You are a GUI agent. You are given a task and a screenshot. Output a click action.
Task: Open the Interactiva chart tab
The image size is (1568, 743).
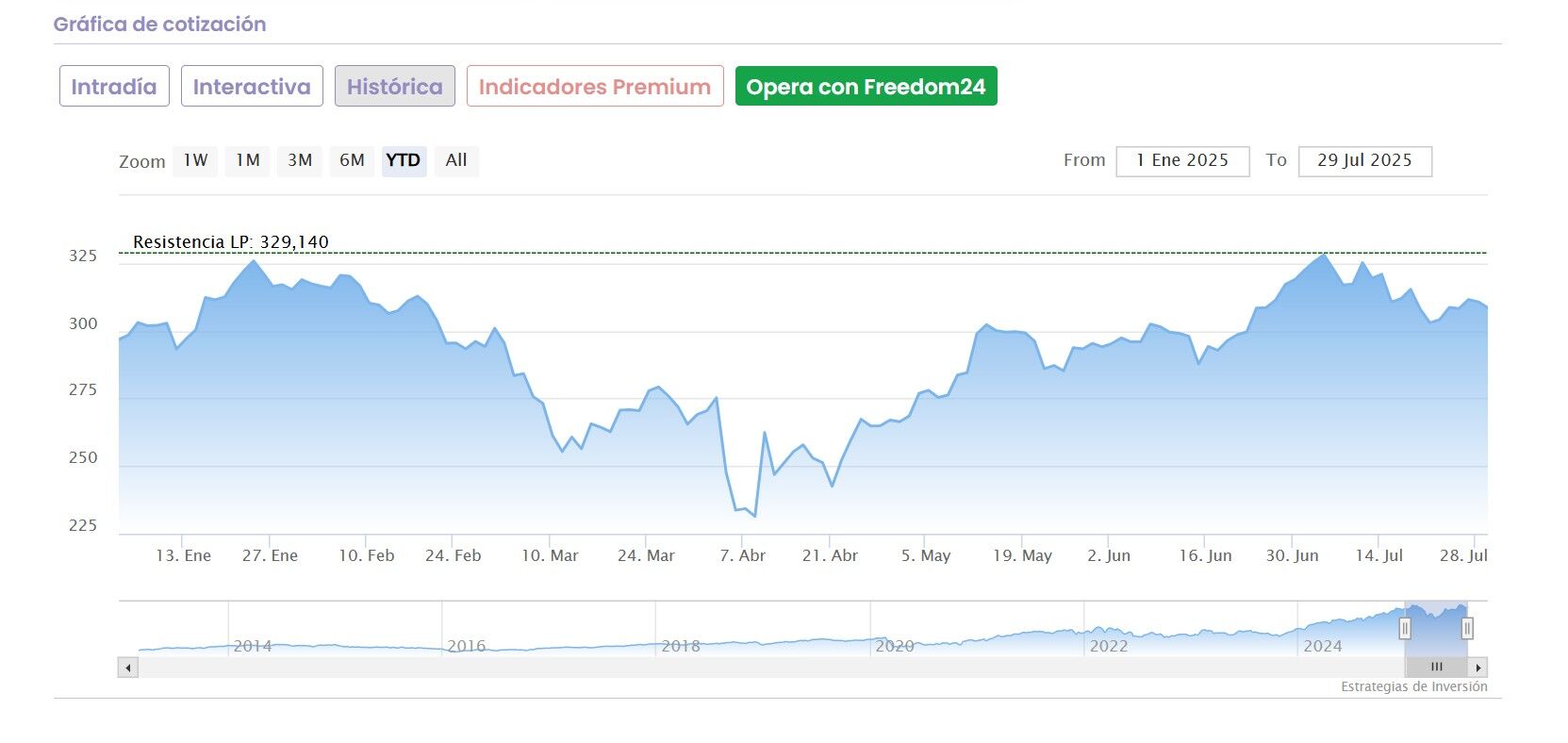click(x=252, y=87)
